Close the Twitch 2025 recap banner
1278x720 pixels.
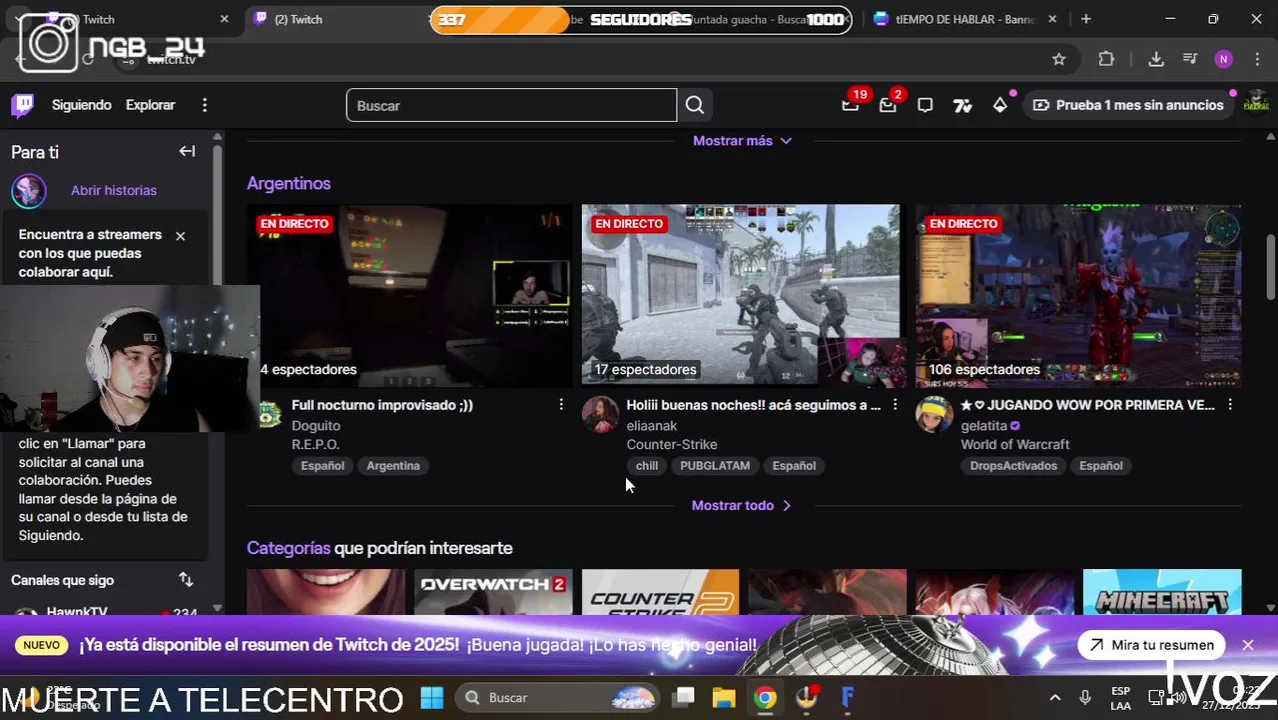tap(1248, 645)
